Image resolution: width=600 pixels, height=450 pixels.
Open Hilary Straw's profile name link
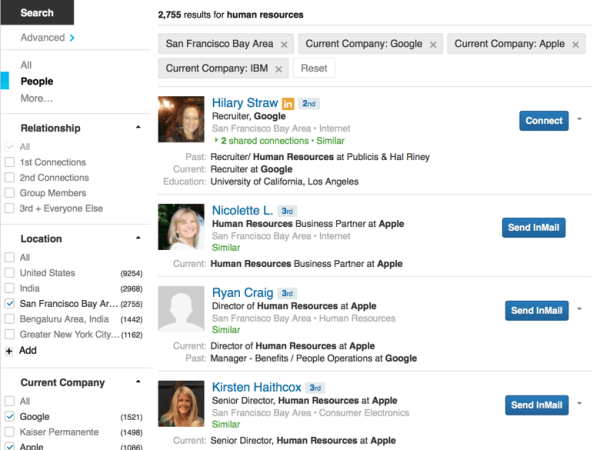245,103
